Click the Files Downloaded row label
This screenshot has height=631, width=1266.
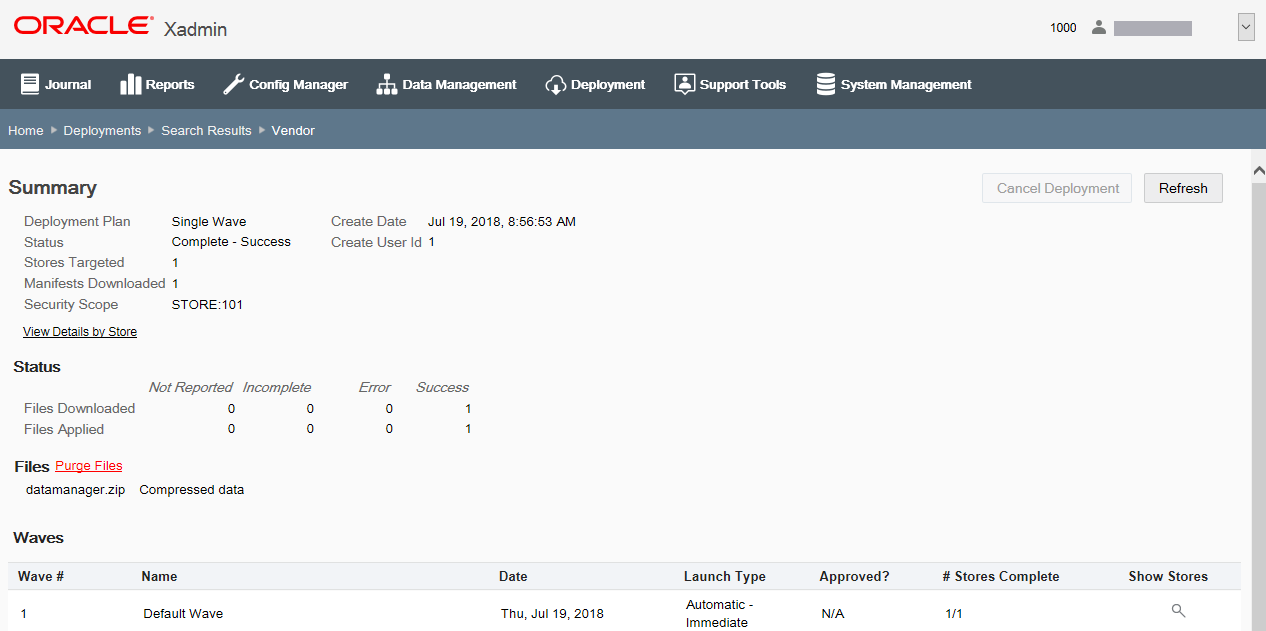coord(79,408)
